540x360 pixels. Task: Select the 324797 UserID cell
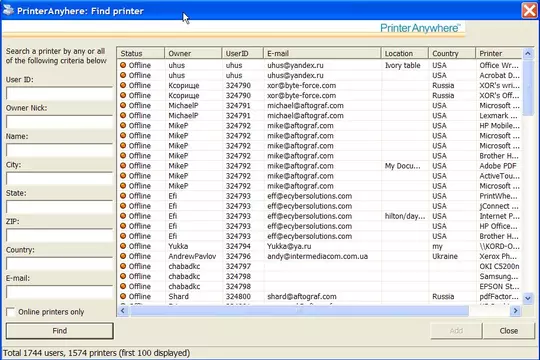(238, 266)
